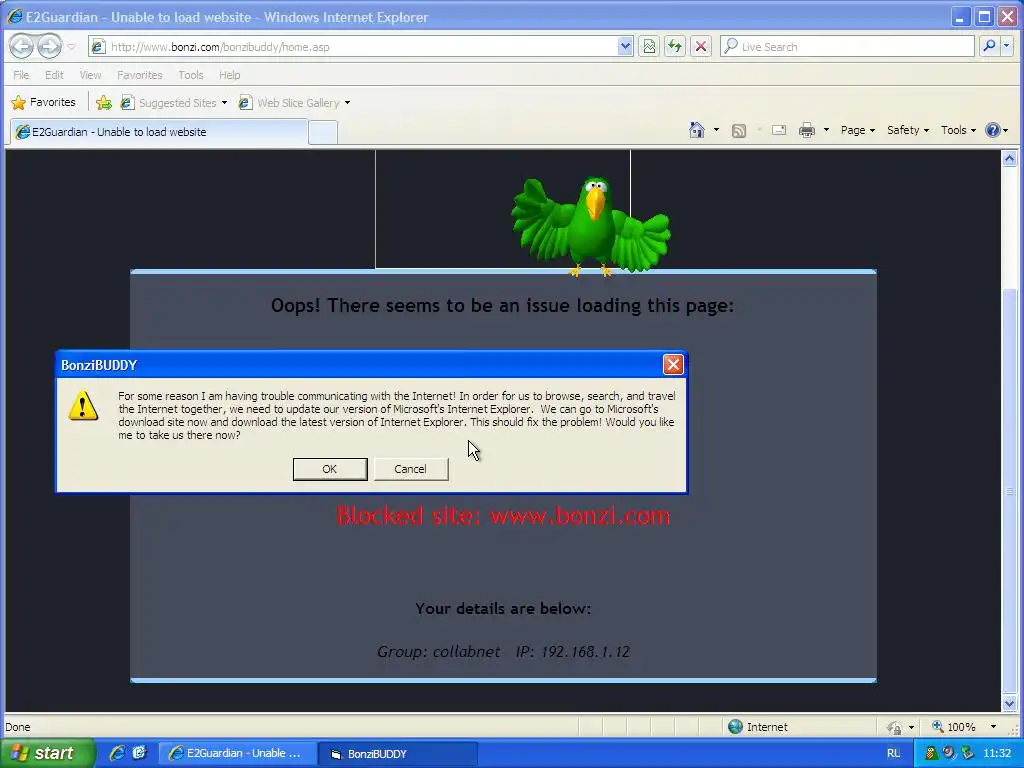Click the browser Forward arrow button
Image resolution: width=1024 pixels, height=768 pixels.
pyautogui.click(x=50, y=46)
